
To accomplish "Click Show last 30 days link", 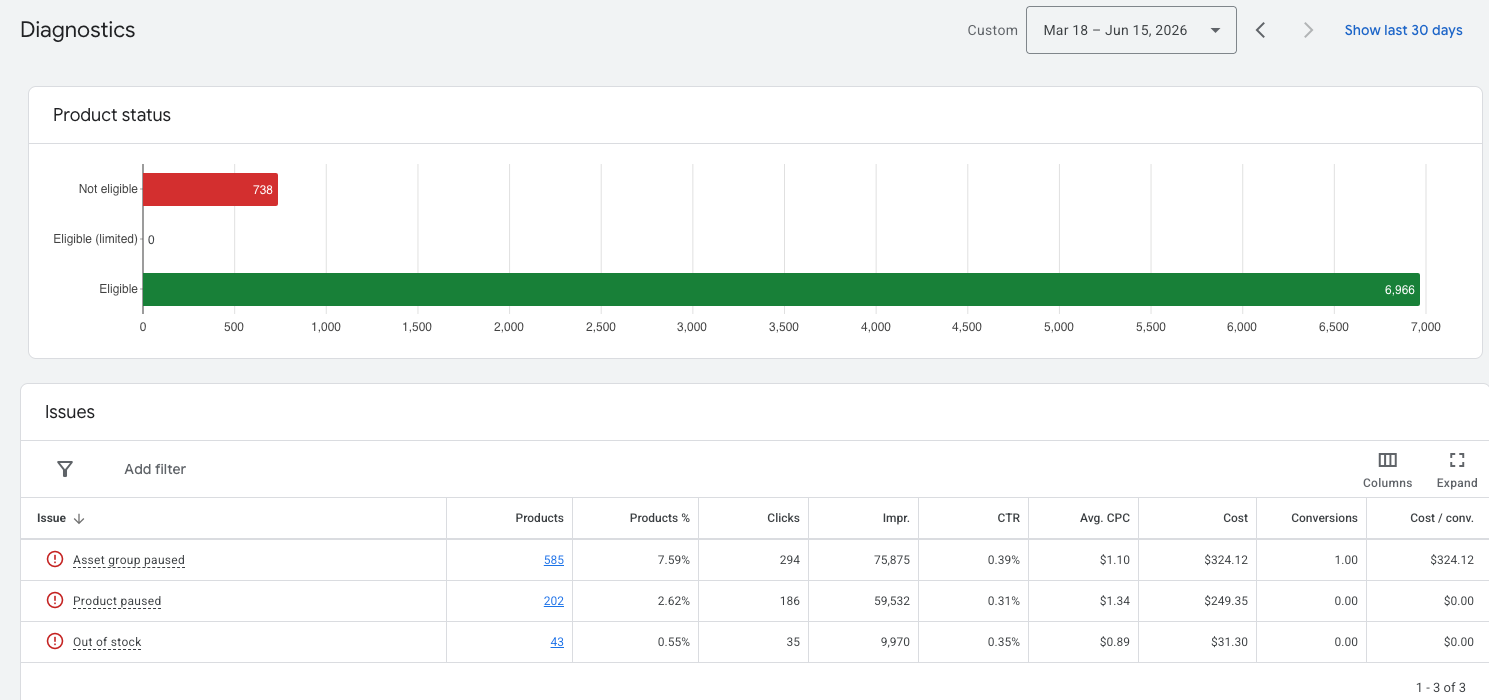I will [1403, 30].
